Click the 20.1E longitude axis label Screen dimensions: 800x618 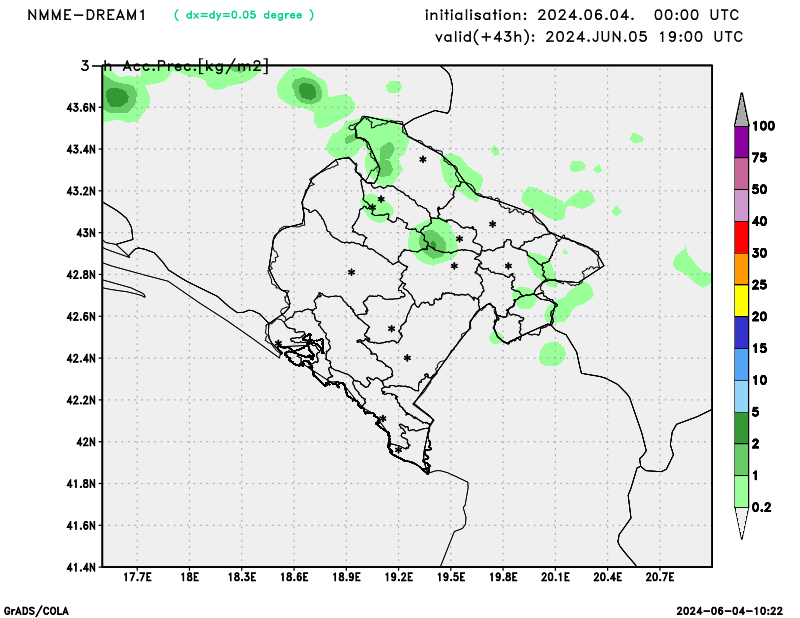555,577
